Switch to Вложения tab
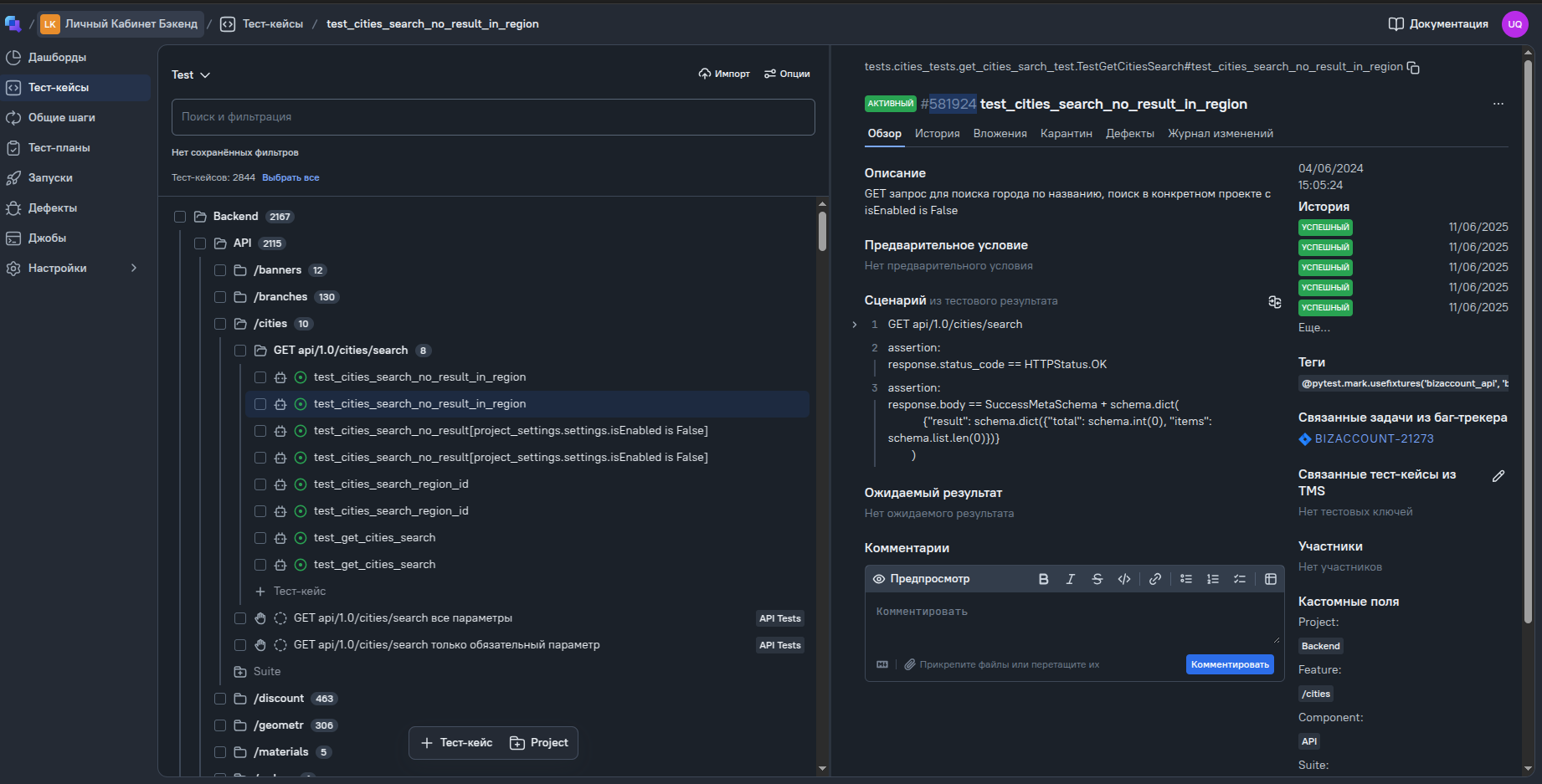Screen dimensions: 1542x784 [x=1000, y=134]
